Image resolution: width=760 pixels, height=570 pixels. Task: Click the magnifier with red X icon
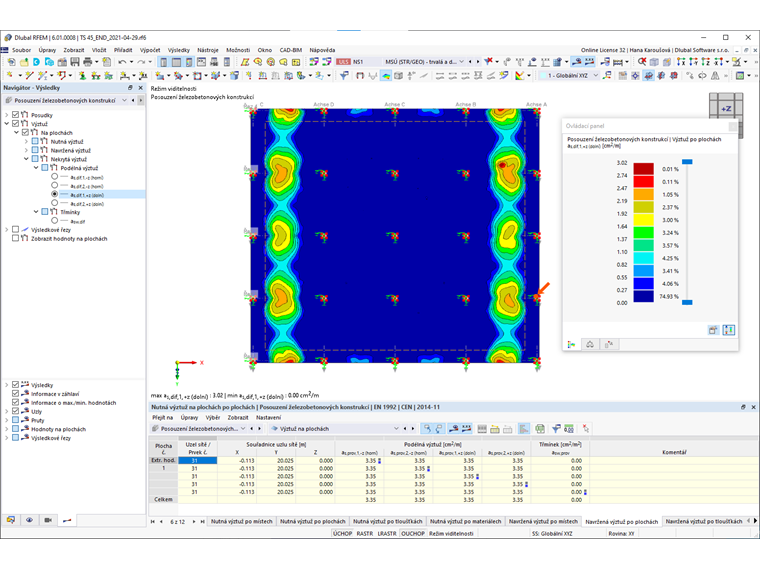(641, 62)
